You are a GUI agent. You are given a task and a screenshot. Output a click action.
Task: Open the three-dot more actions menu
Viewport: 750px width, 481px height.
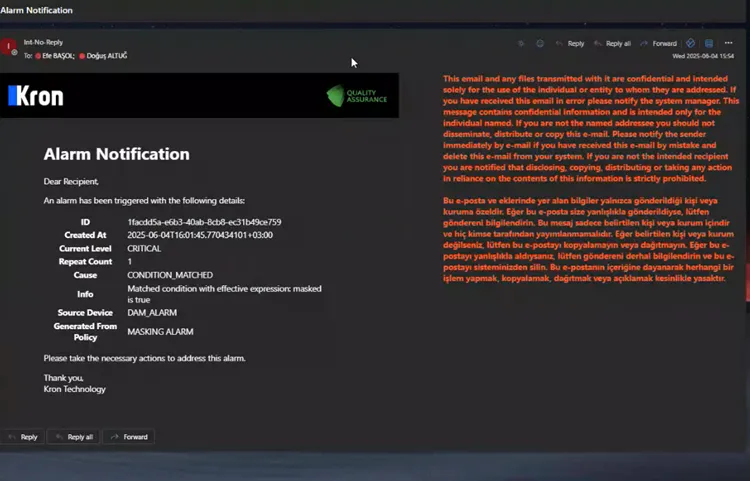tap(728, 43)
